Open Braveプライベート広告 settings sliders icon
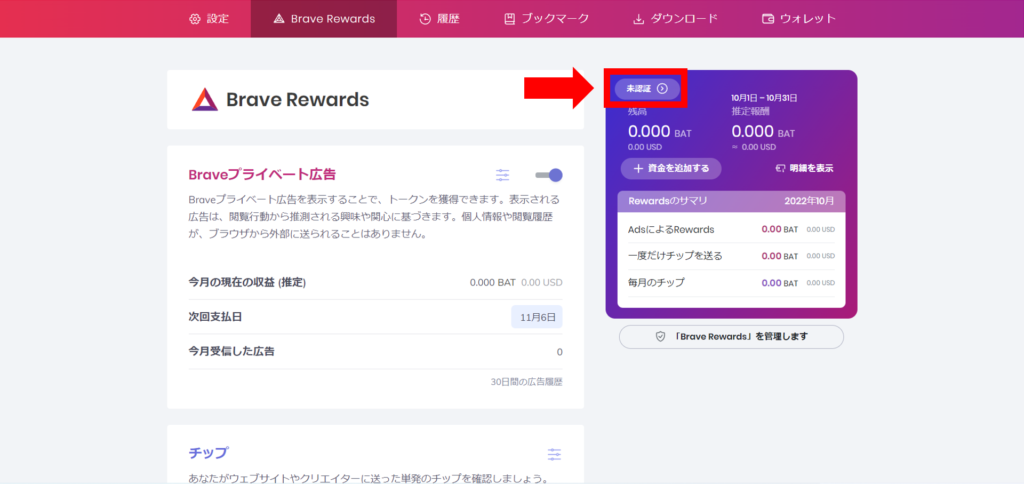The height and width of the screenshot is (484, 1024). [502, 175]
